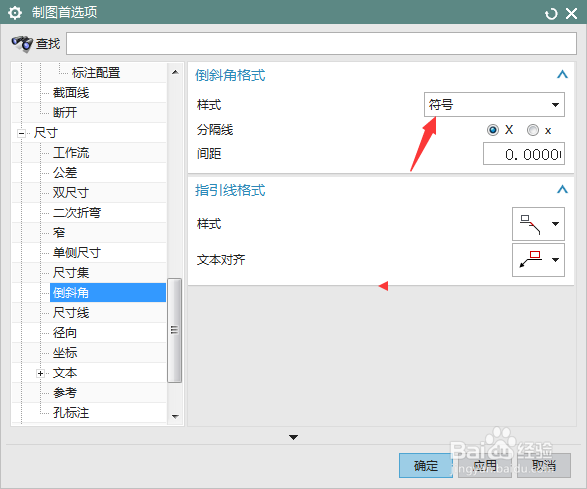This screenshot has height=489, width=587.
Task: Select uppercase X 分隔线 radio button
Action: pyautogui.click(x=493, y=130)
